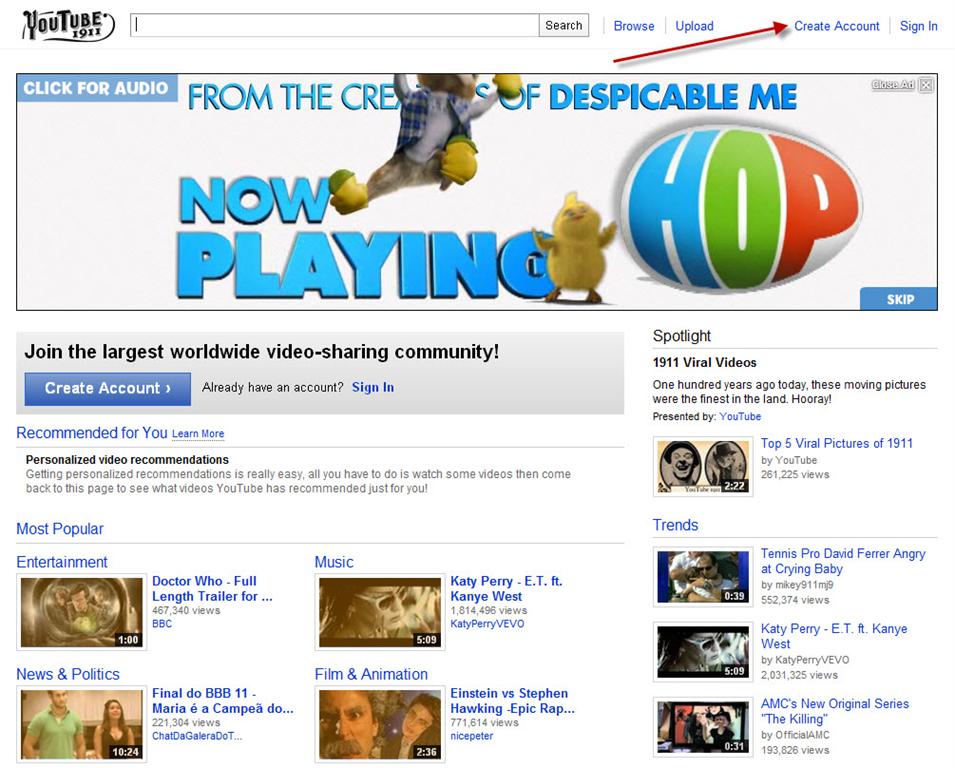This screenshot has height=768, width=955.
Task: Open the Upload menu link
Action: tap(694, 26)
